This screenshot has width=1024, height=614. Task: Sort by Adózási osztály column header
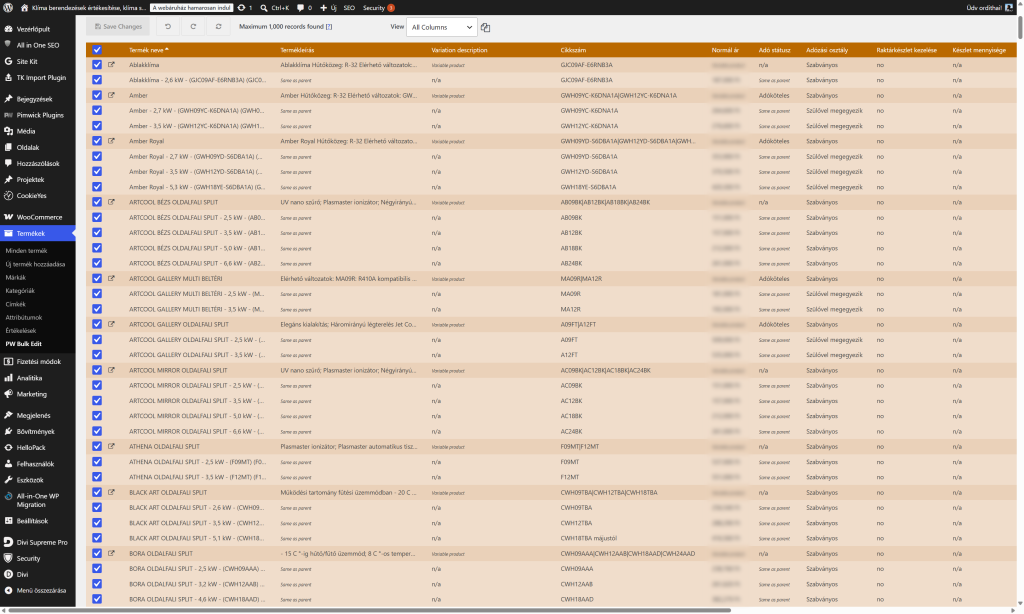tap(827, 50)
